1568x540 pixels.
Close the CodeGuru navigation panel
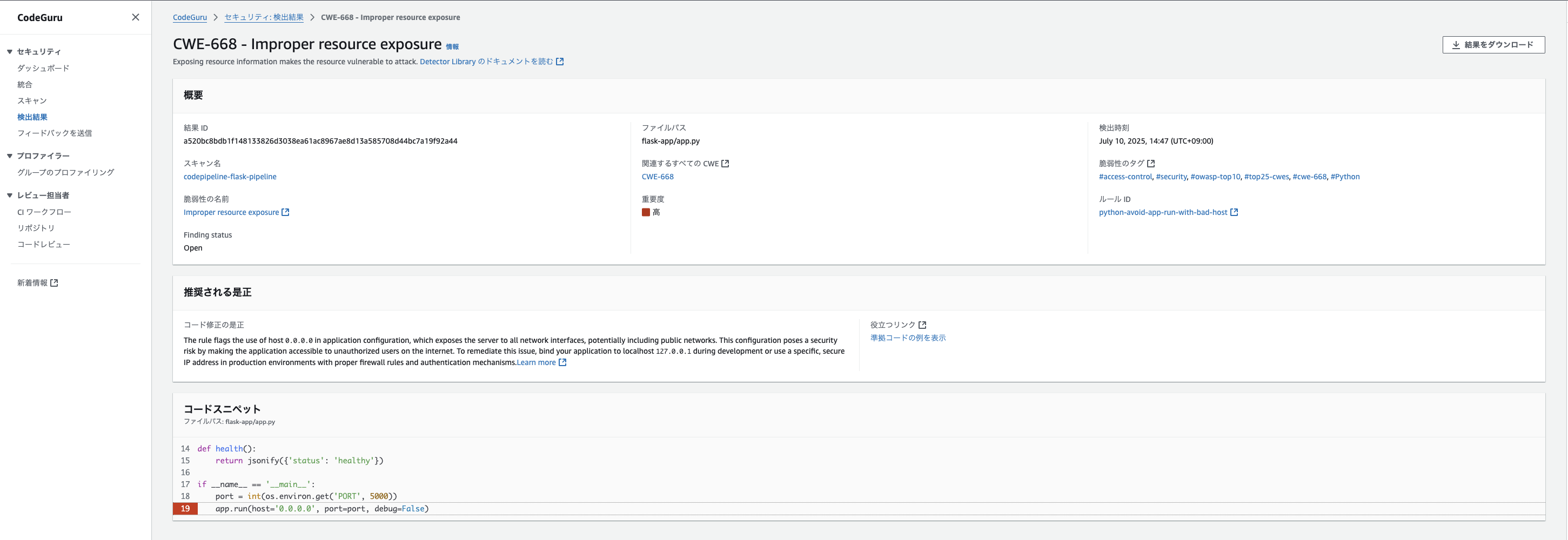(x=135, y=17)
